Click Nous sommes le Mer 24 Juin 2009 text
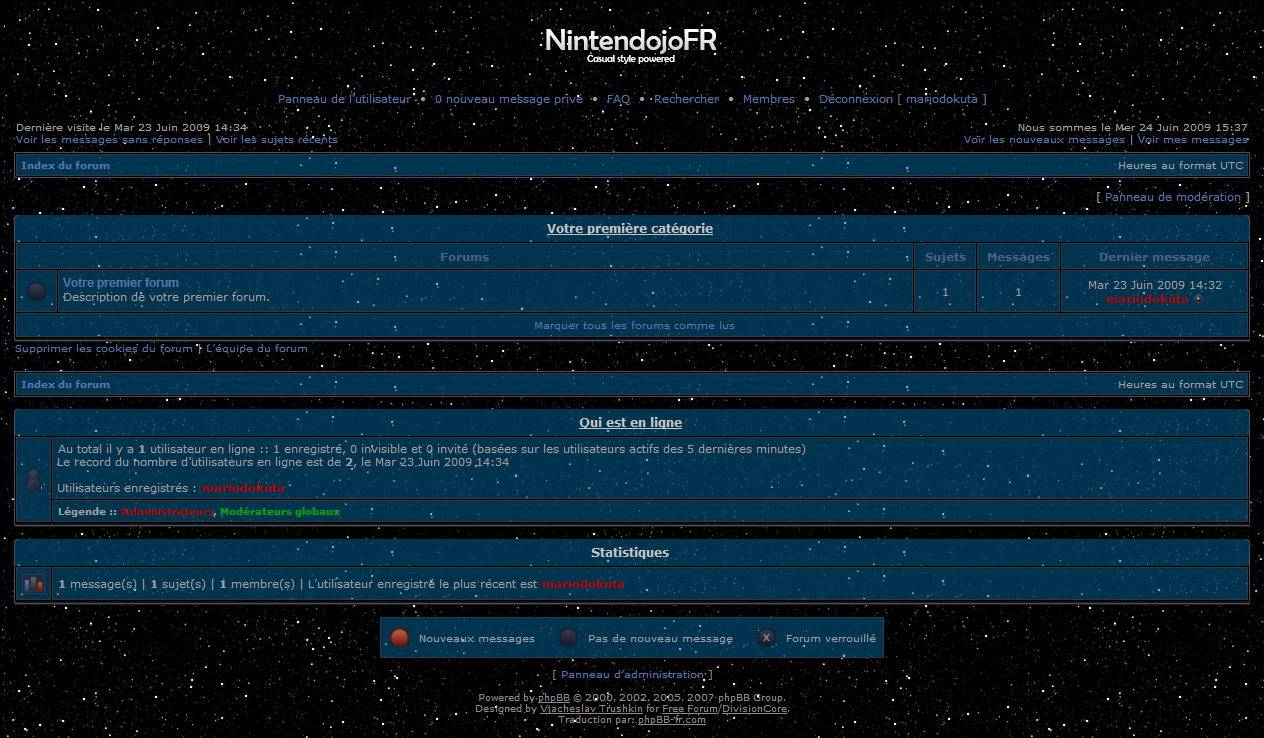The image size is (1264, 738). click(1133, 128)
